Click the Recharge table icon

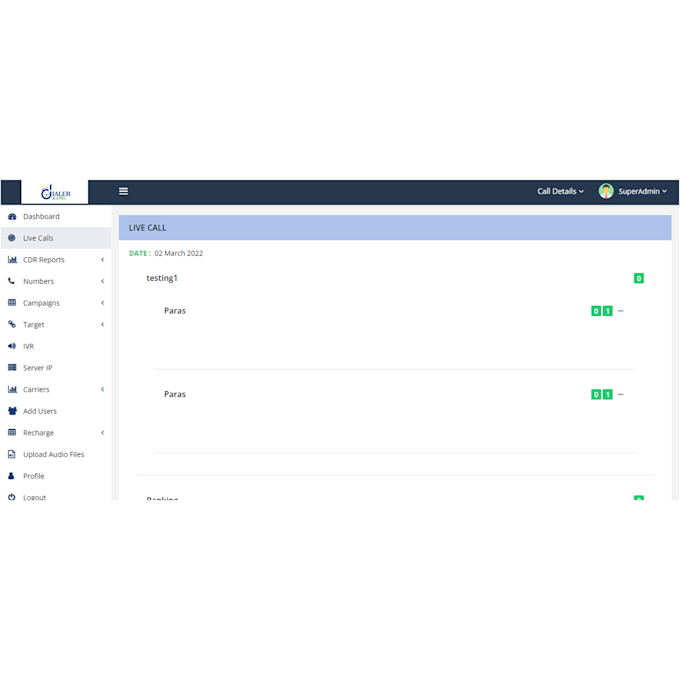click(x=12, y=432)
